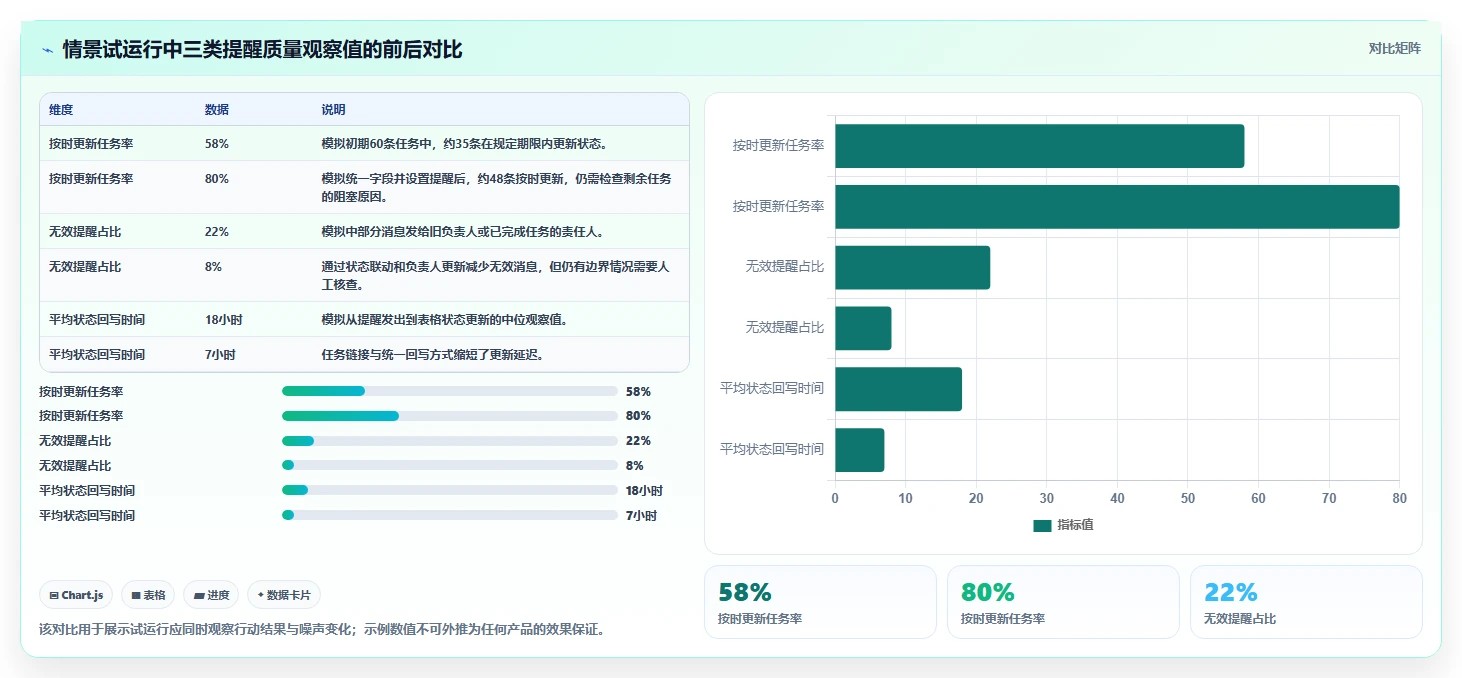1462x678 pixels.
Task: Click the 7小时 value beside the progress bar
Action: [641, 515]
